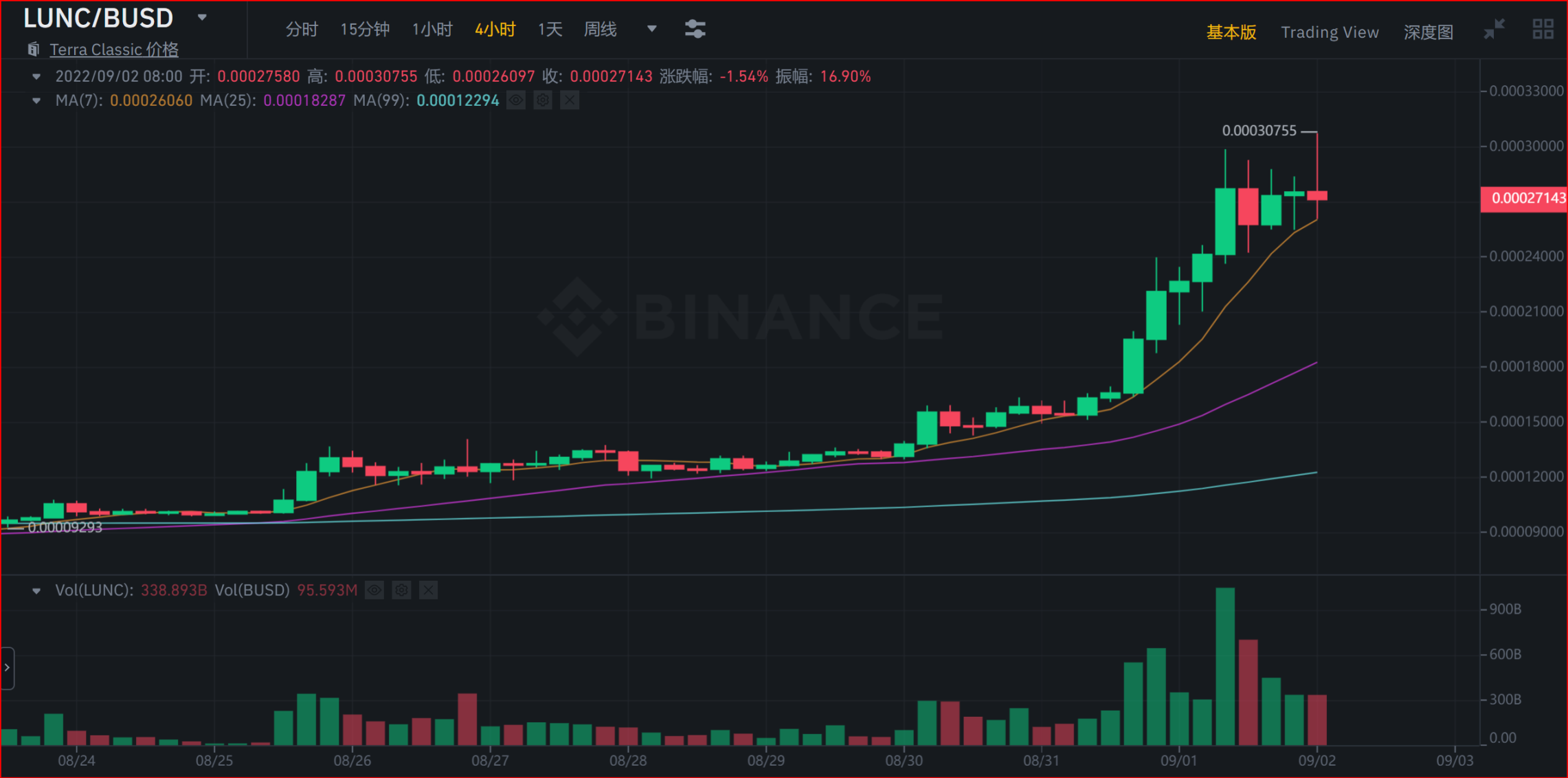Screen dimensions: 1568x778
Task: Open MA indicator settings gear
Action: 543,100
